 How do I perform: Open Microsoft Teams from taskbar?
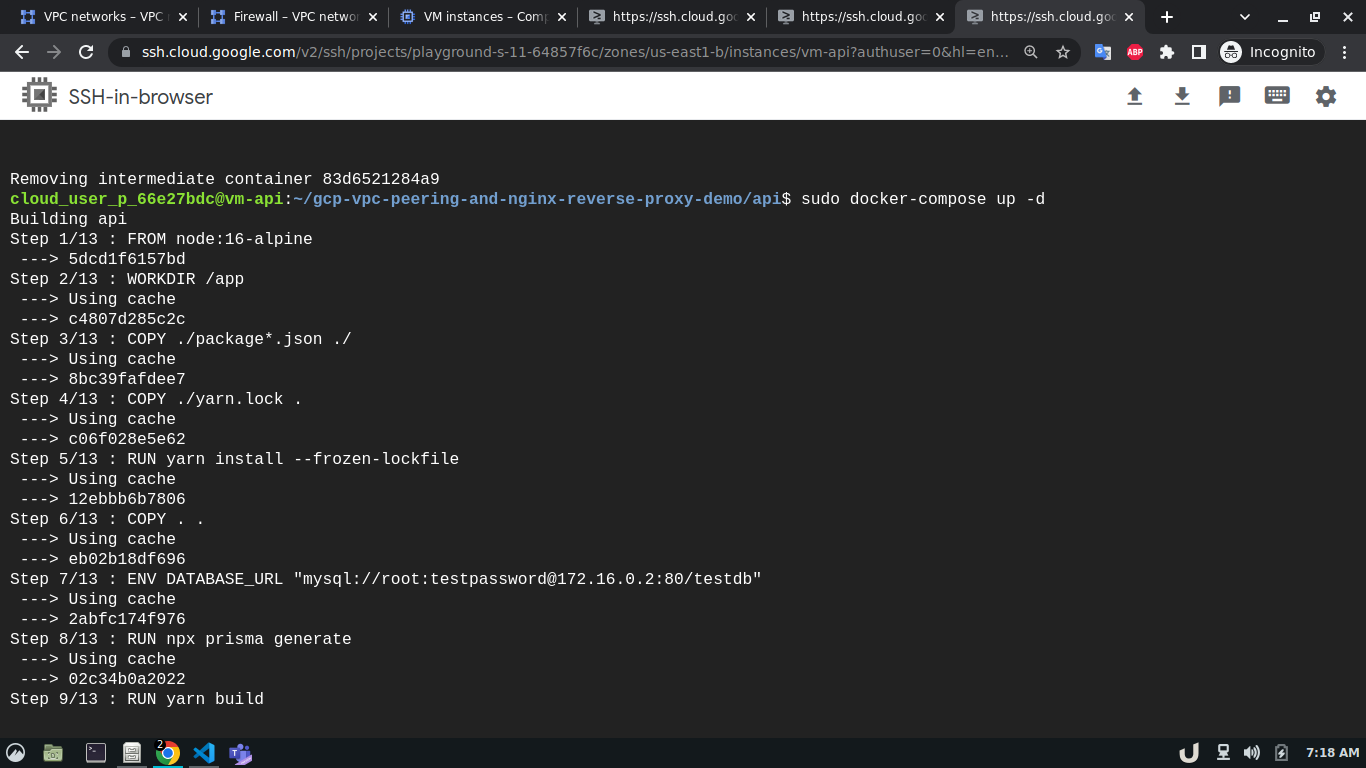coord(240,753)
